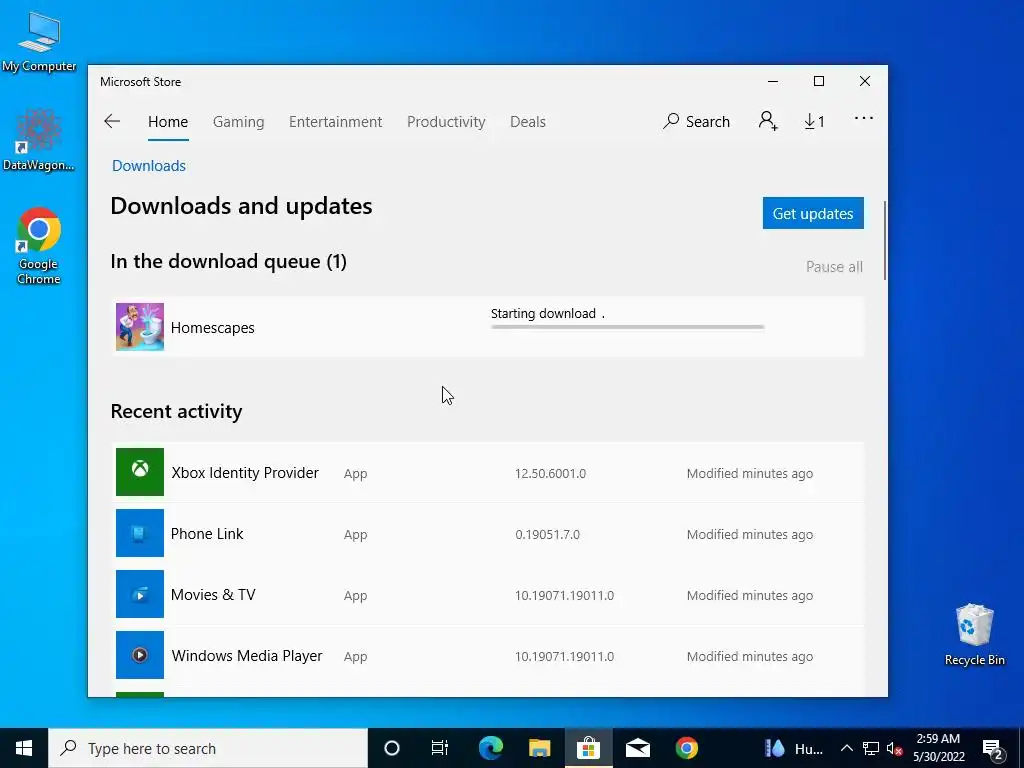This screenshot has height=768, width=1024.
Task: Select the Phone Link row name
Action: coord(207,534)
